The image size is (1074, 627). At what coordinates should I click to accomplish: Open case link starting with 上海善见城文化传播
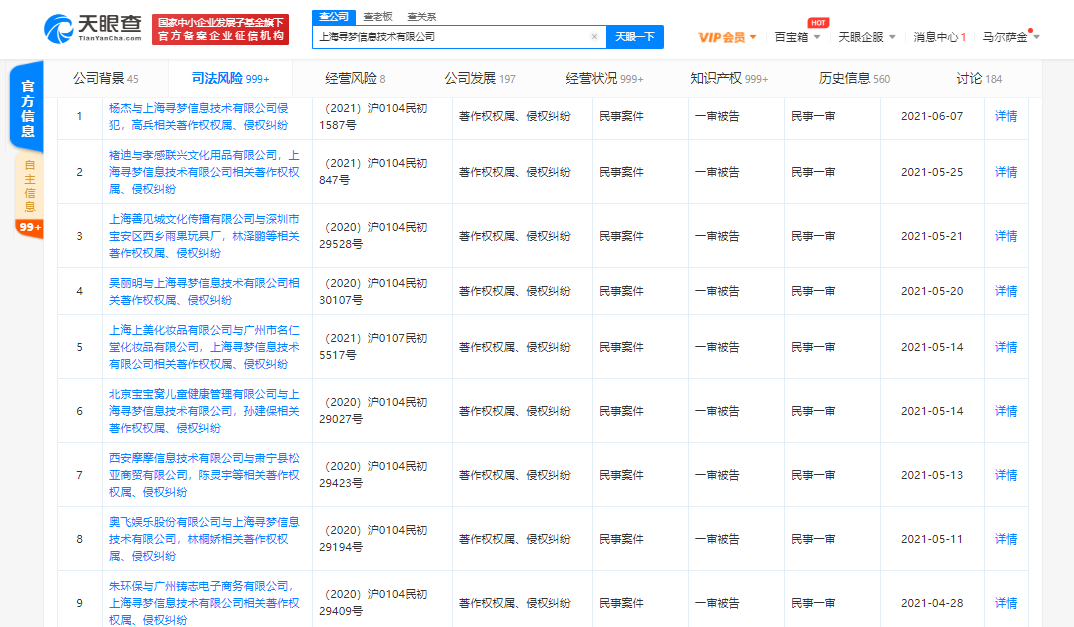(x=204, y=236)
